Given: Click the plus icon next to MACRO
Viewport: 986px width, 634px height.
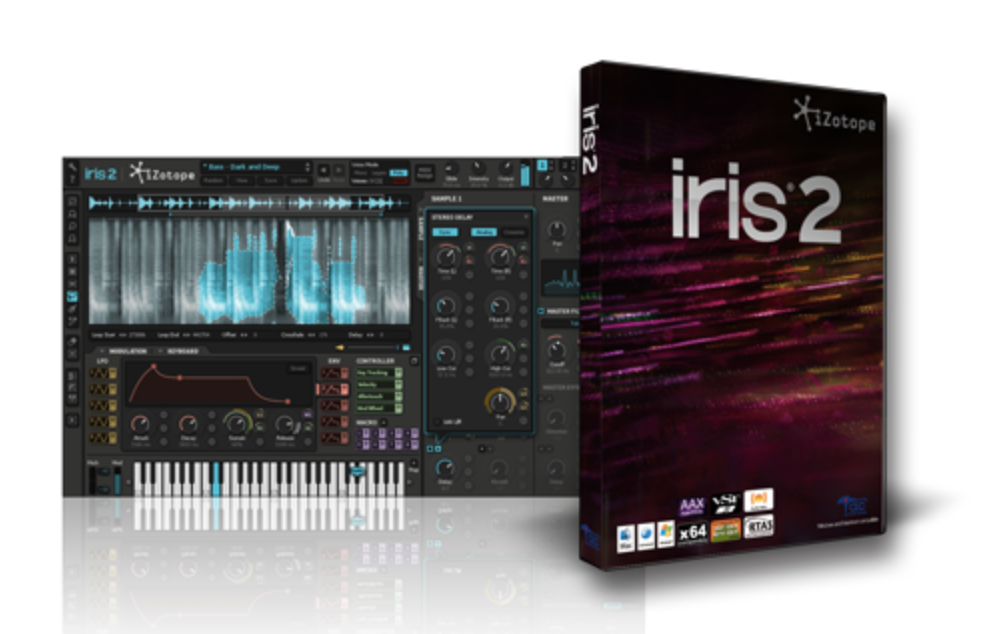Looking at the screenshot, I should click(384, 422).
